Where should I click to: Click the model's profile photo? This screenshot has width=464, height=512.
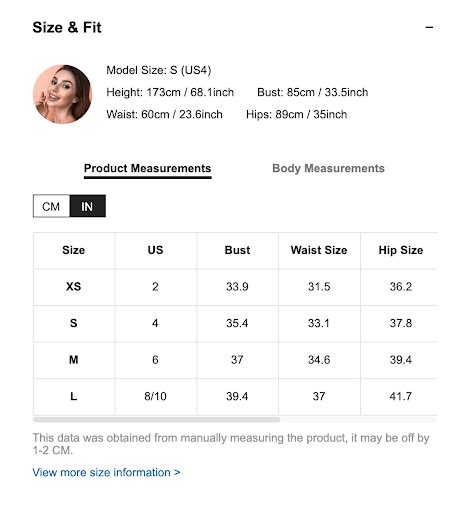(62, 94)
